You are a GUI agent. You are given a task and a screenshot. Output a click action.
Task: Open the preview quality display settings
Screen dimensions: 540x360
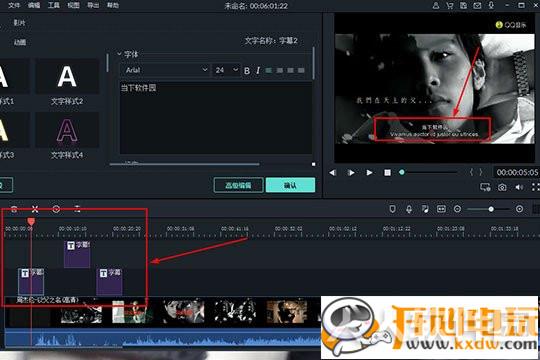coord(486,187)
